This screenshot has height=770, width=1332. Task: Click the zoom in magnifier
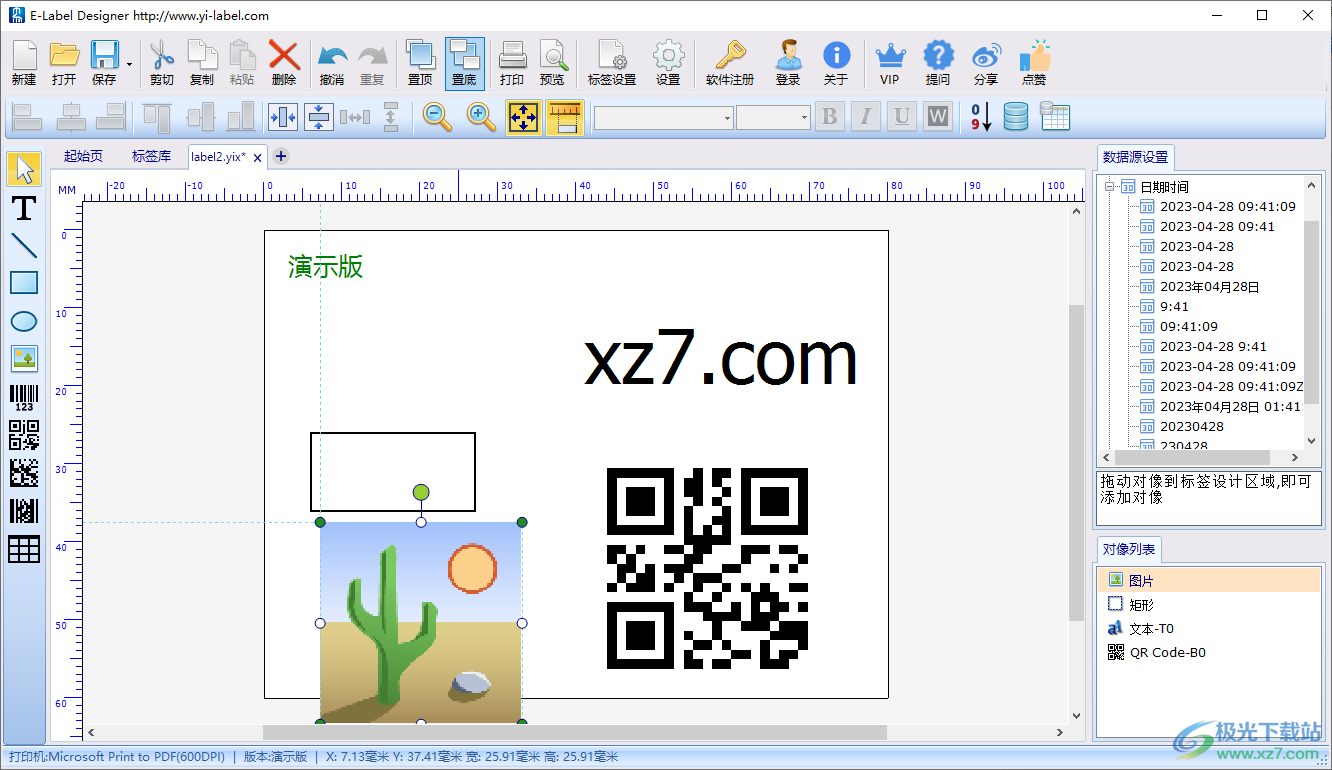click(x=481, y=117)
